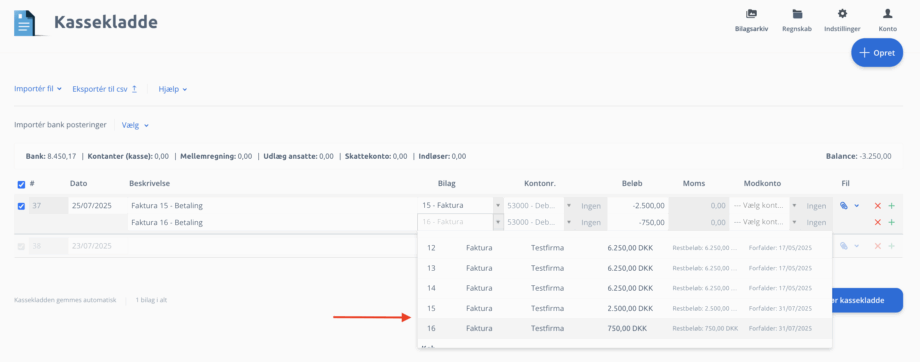
Task: Select invoice 16 for 750,00 DKK
Action: (x=624, y=328)
